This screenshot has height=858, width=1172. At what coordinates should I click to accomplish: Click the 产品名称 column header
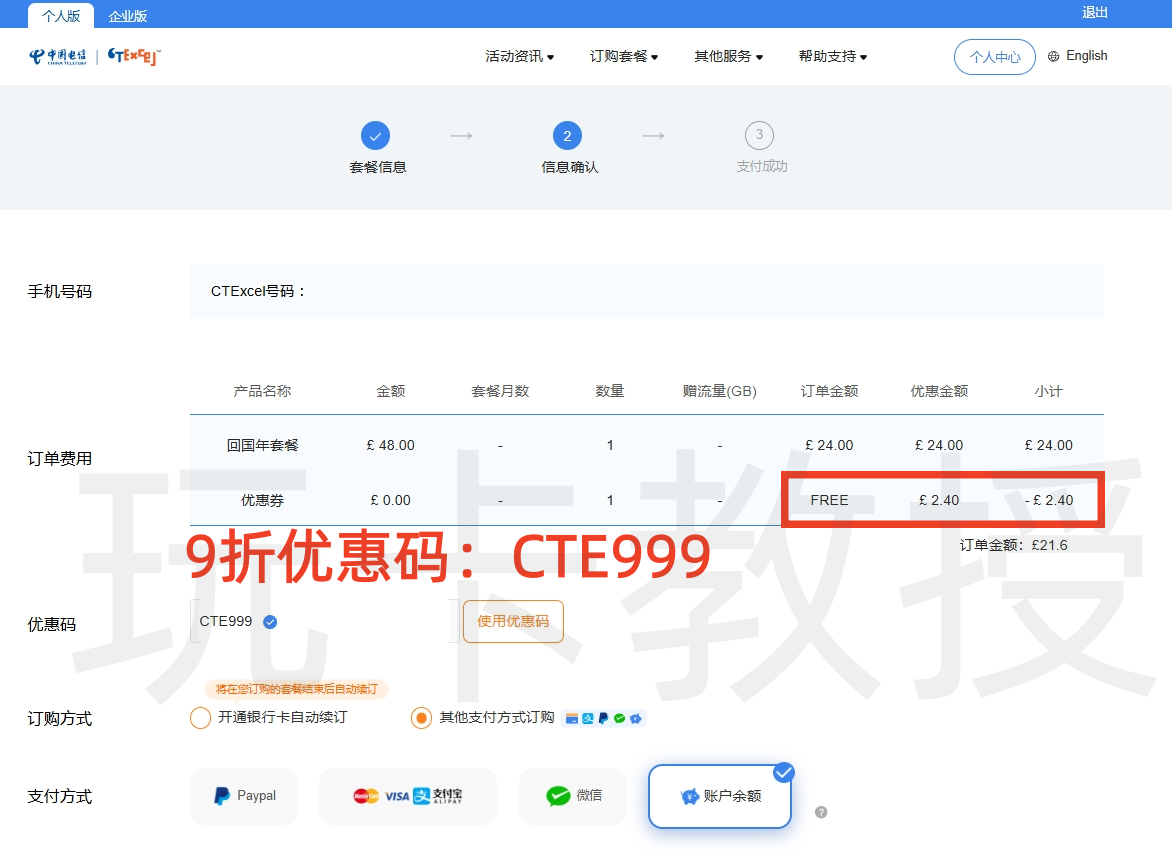pos(262,391)
